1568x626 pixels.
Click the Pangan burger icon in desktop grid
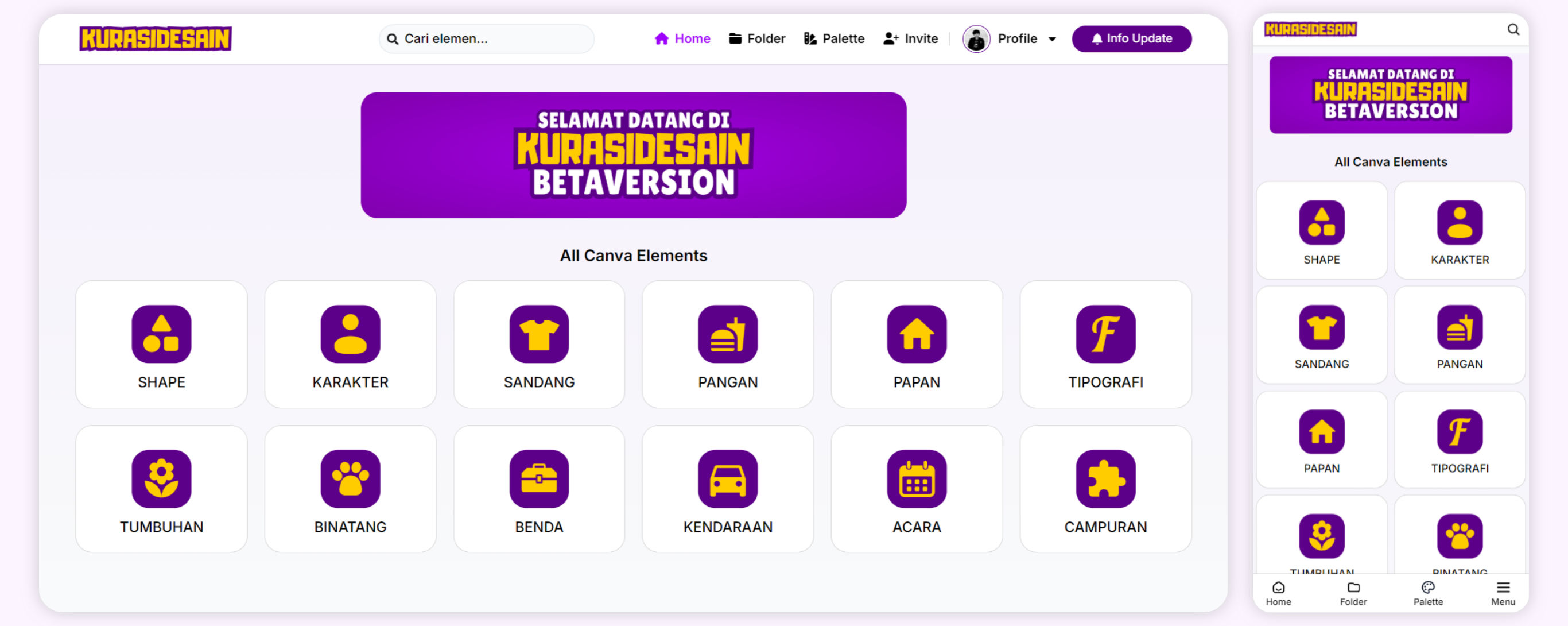tap(727, 334)
